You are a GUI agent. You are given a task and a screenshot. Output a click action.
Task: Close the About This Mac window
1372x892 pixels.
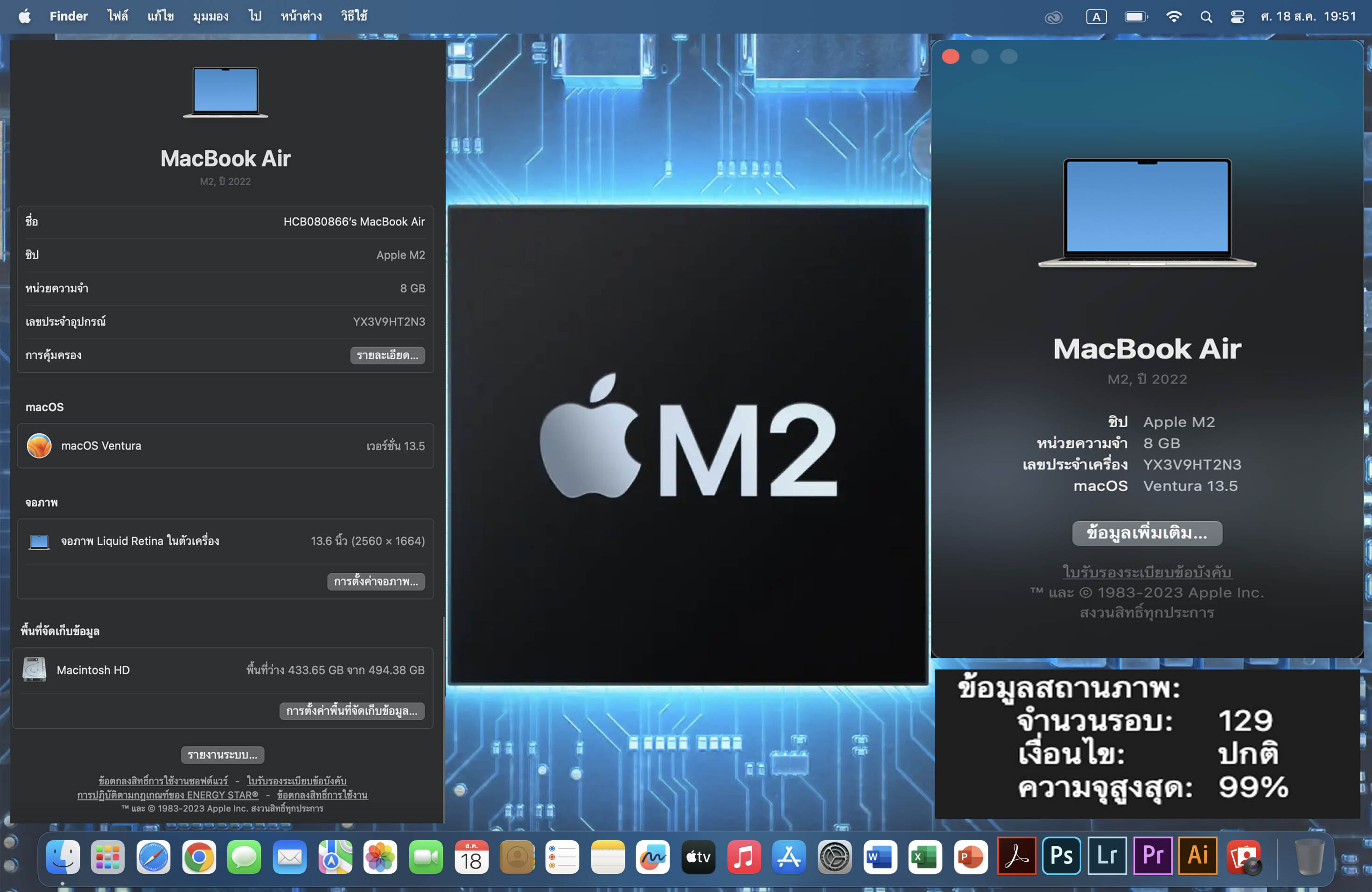[950, 56]
